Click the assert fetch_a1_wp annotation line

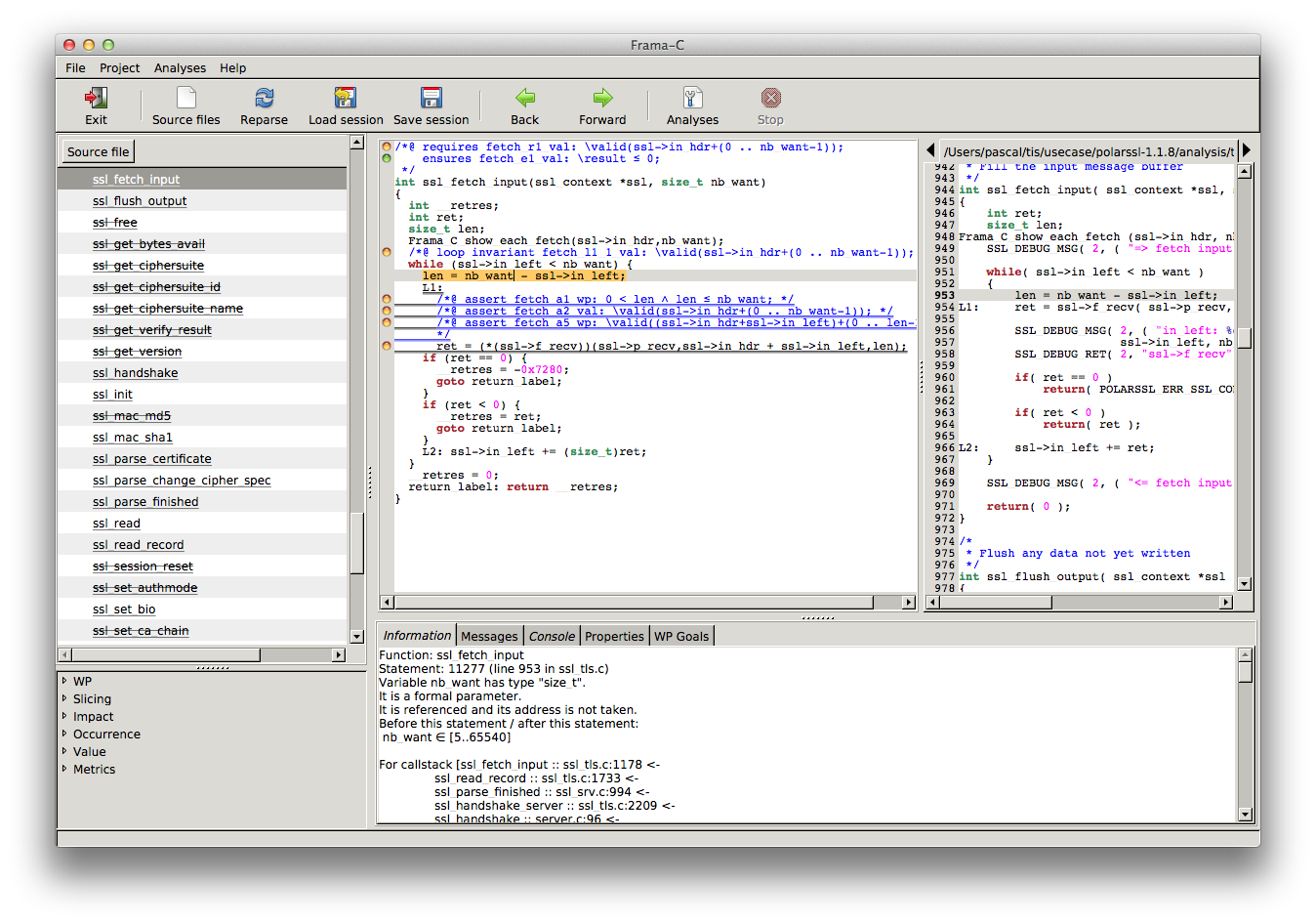615,299
